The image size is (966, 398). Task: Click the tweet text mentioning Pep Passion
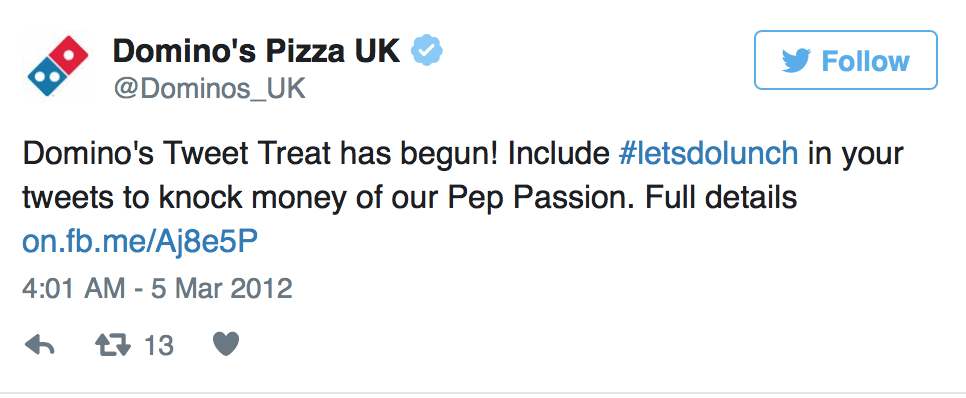(462, 197)
